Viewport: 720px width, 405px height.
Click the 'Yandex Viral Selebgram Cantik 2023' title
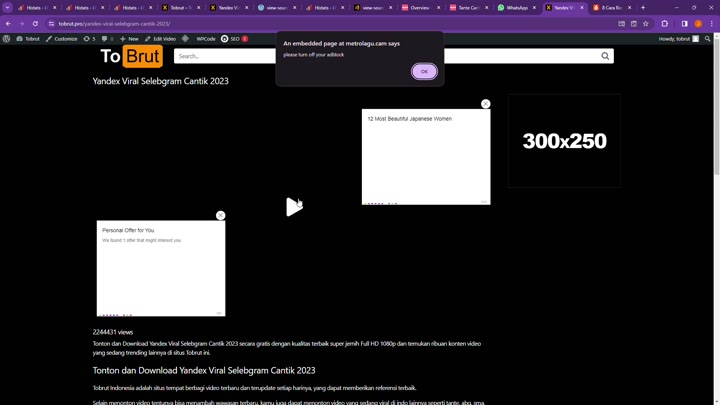[x=161, y=81]
